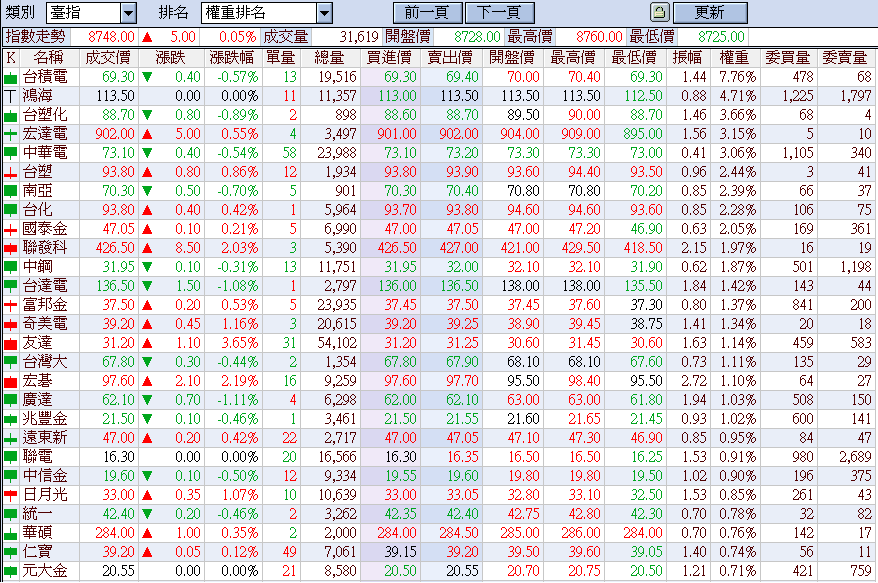
Task: Click the candlestick icon for 台達電
Action: (11, 286)
